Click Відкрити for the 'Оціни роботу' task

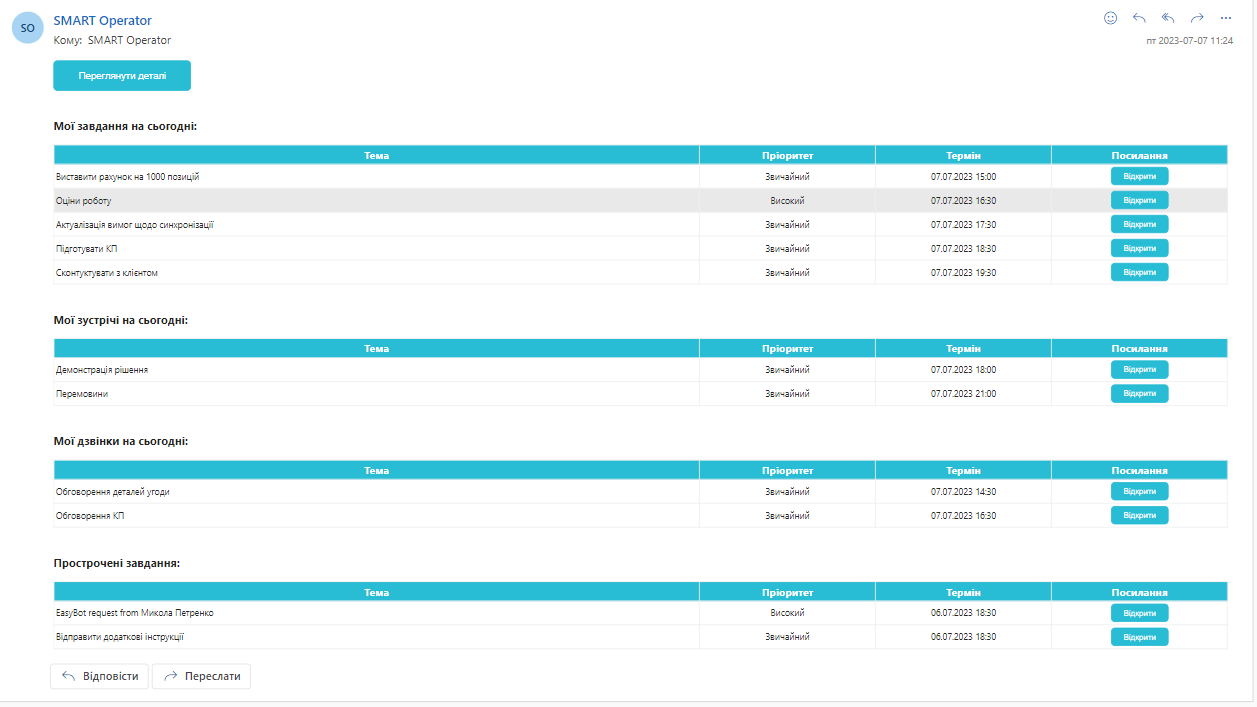[x=1139, y=200]
